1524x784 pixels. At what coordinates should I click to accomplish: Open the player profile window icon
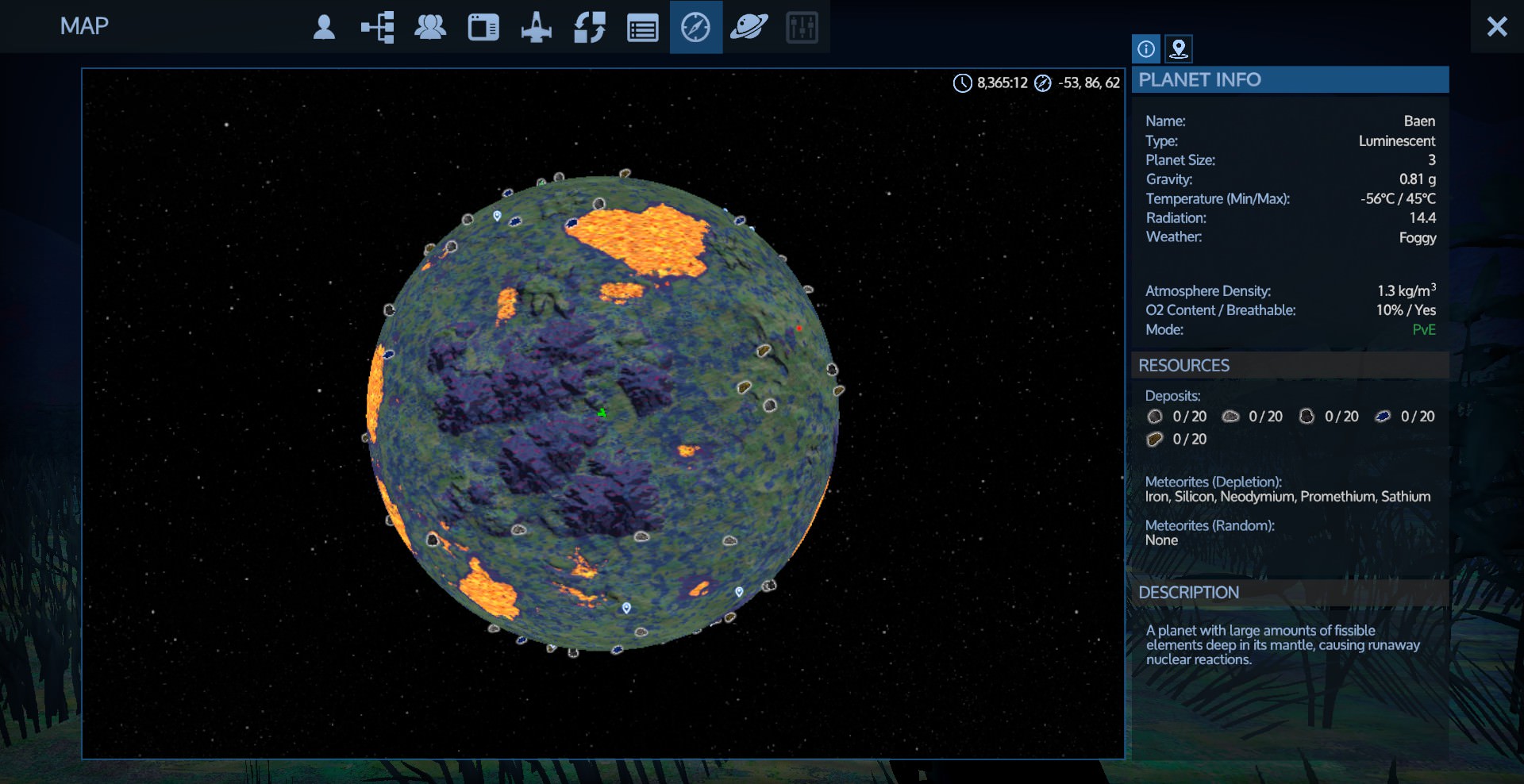tap(324, 27)
